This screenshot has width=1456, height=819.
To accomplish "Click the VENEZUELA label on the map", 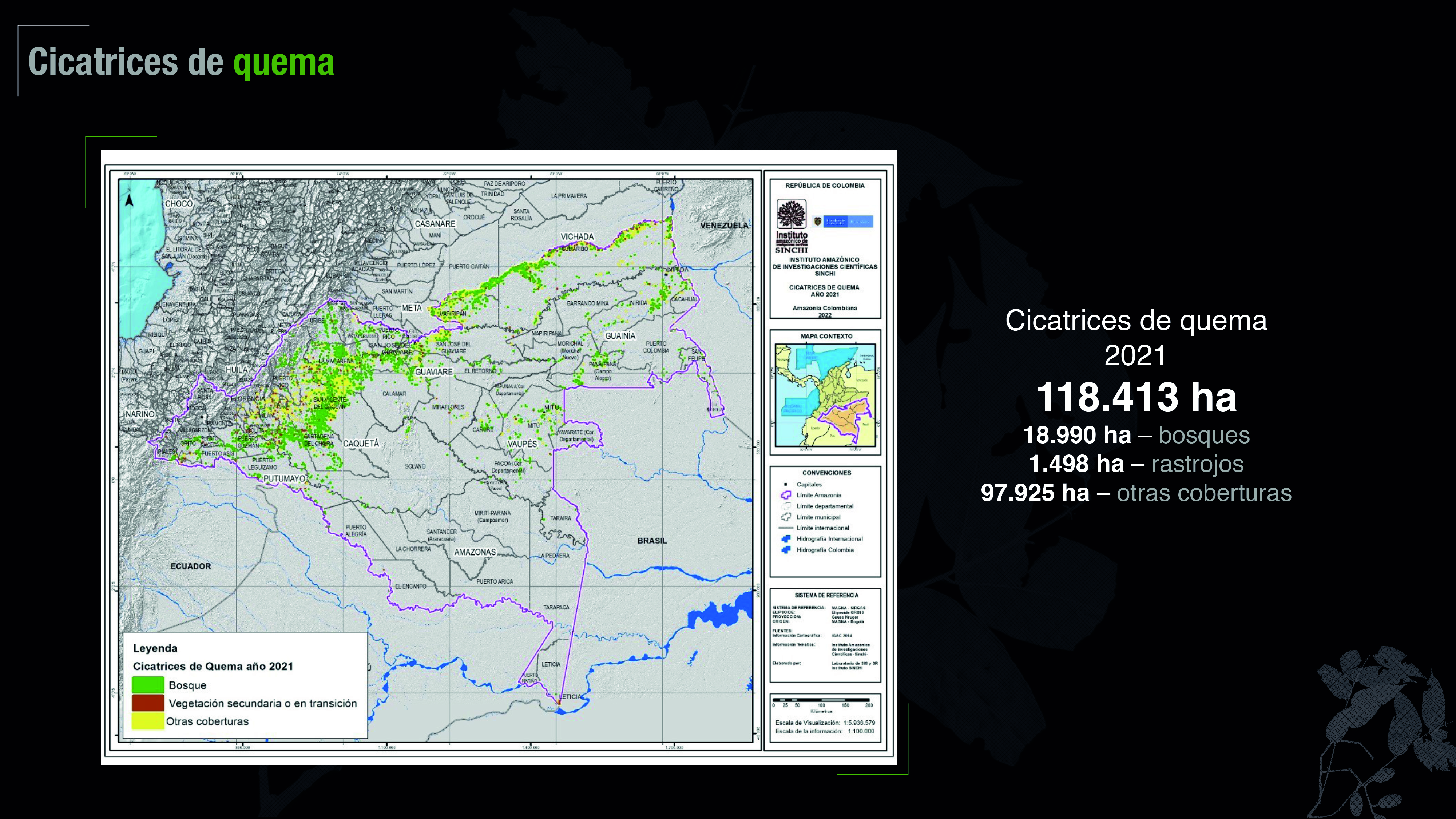I will [725, 226].
